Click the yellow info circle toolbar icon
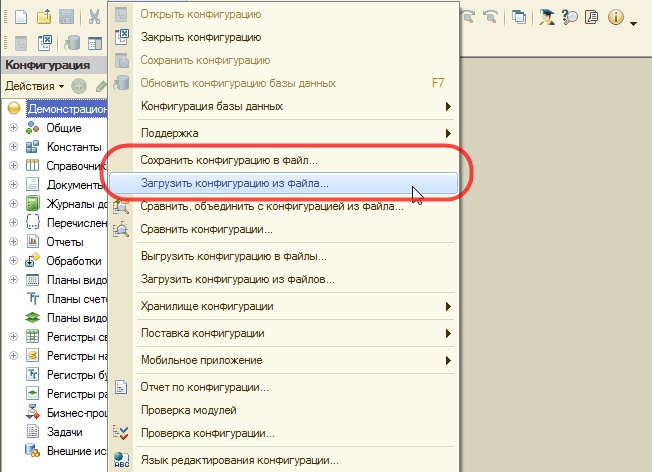This screenshot has width=652, height=472. click(615, 17)
